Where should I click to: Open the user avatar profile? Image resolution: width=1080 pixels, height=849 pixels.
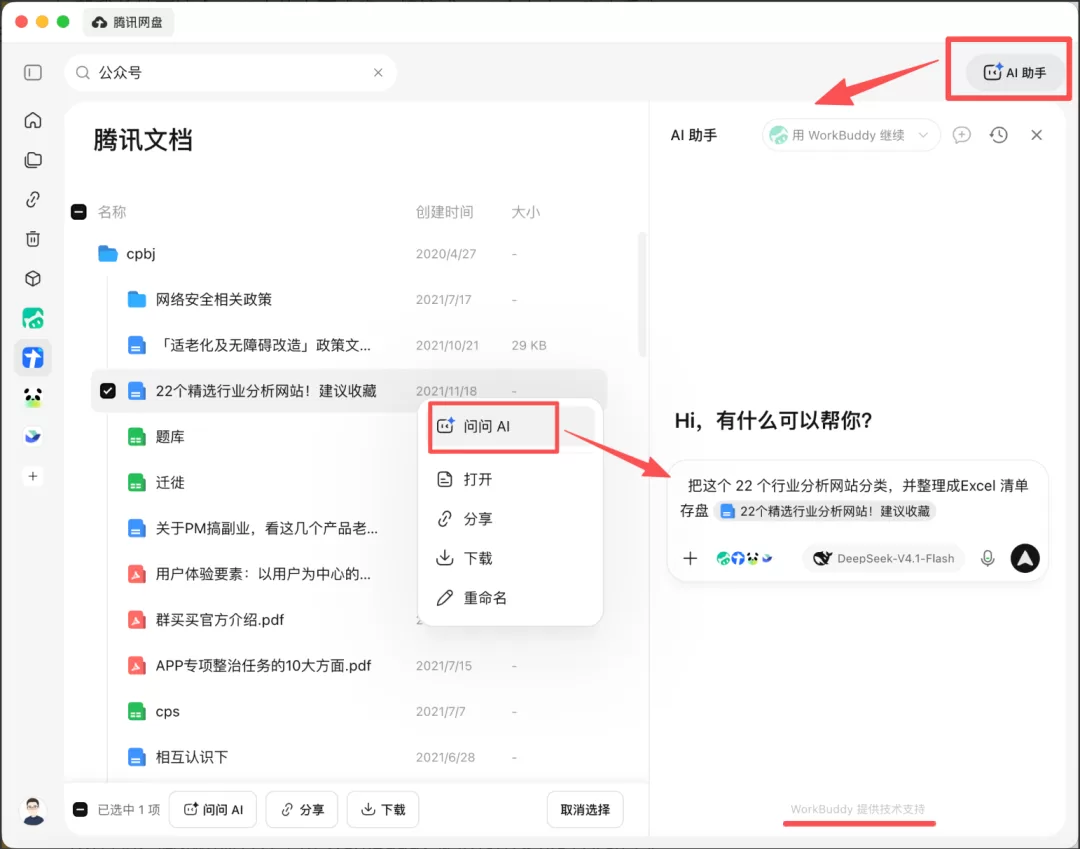click(x=32, y=810)
